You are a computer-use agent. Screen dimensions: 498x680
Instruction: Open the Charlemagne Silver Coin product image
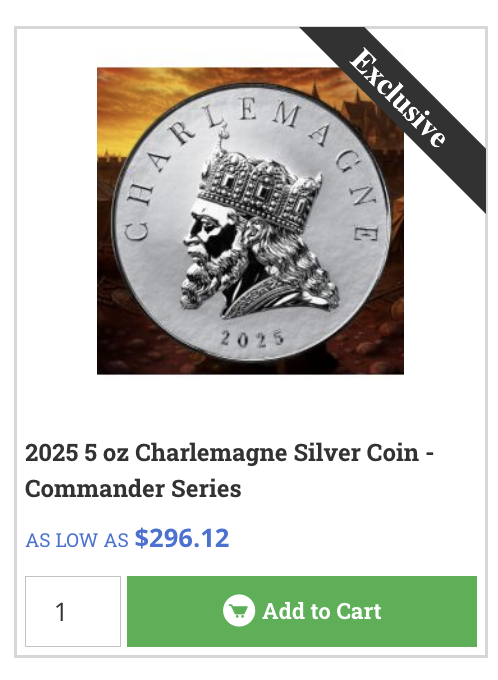coord(250,221)
